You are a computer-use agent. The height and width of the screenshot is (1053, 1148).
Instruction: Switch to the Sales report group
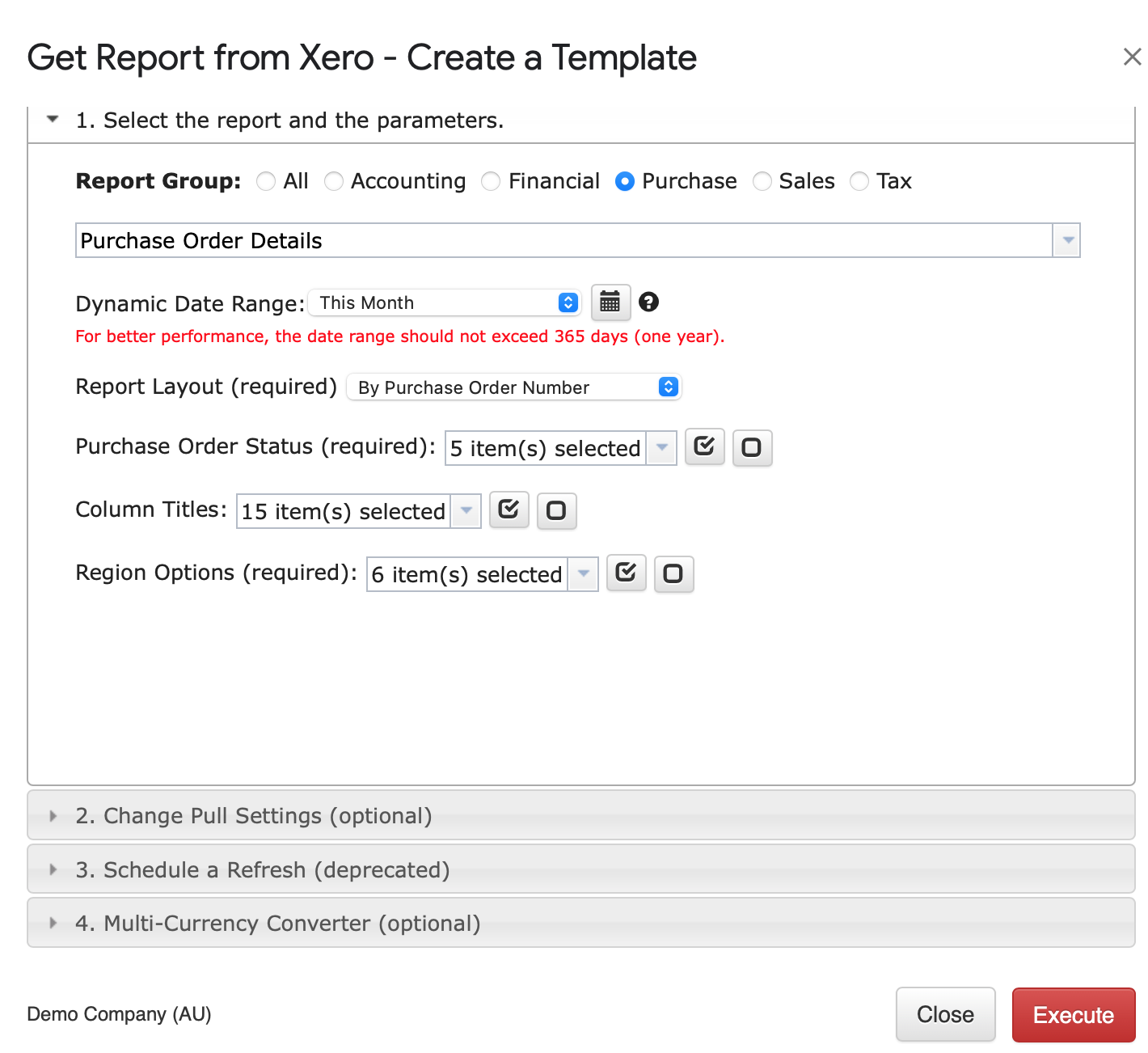pos(762,181)
